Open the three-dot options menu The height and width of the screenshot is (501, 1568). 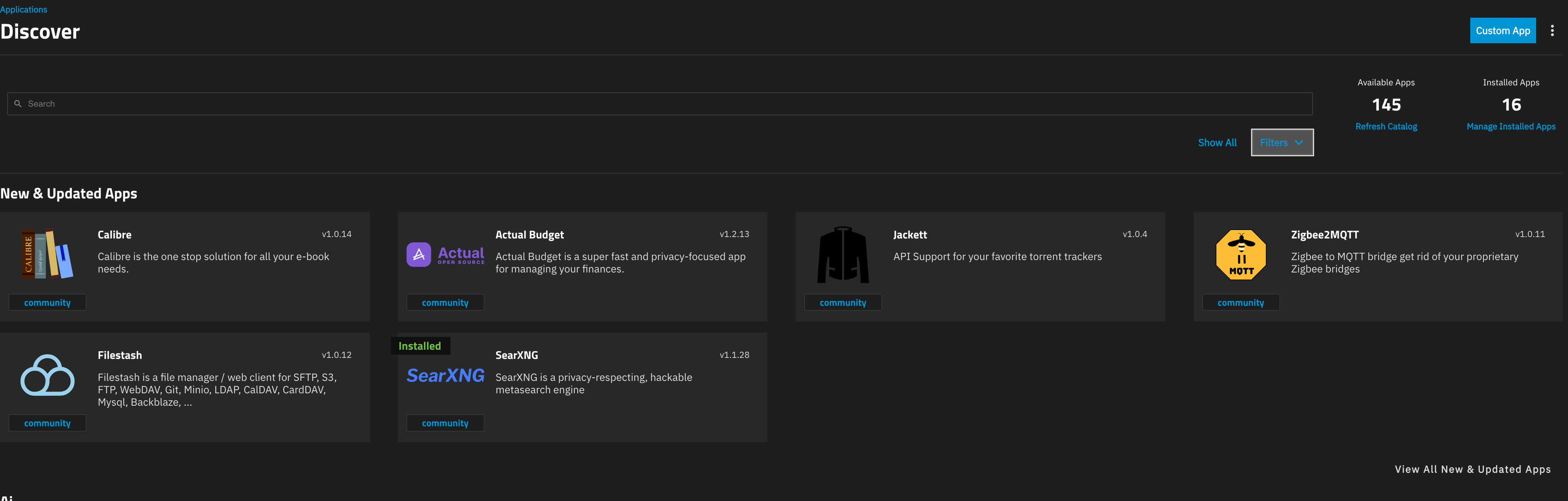(x=1552, y=30)
